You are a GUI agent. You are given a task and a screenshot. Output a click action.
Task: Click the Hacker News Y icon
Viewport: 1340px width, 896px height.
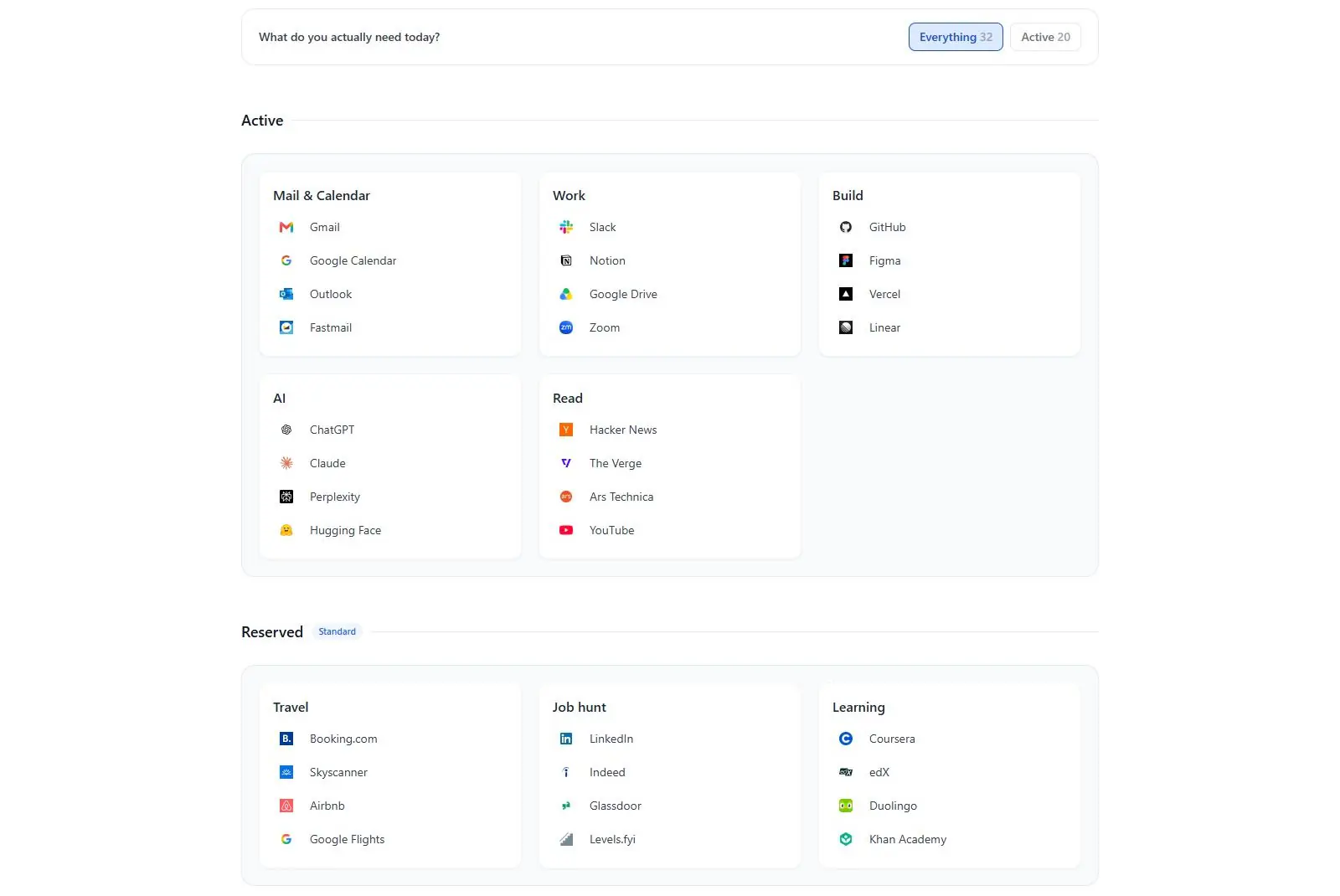(566, 430)
